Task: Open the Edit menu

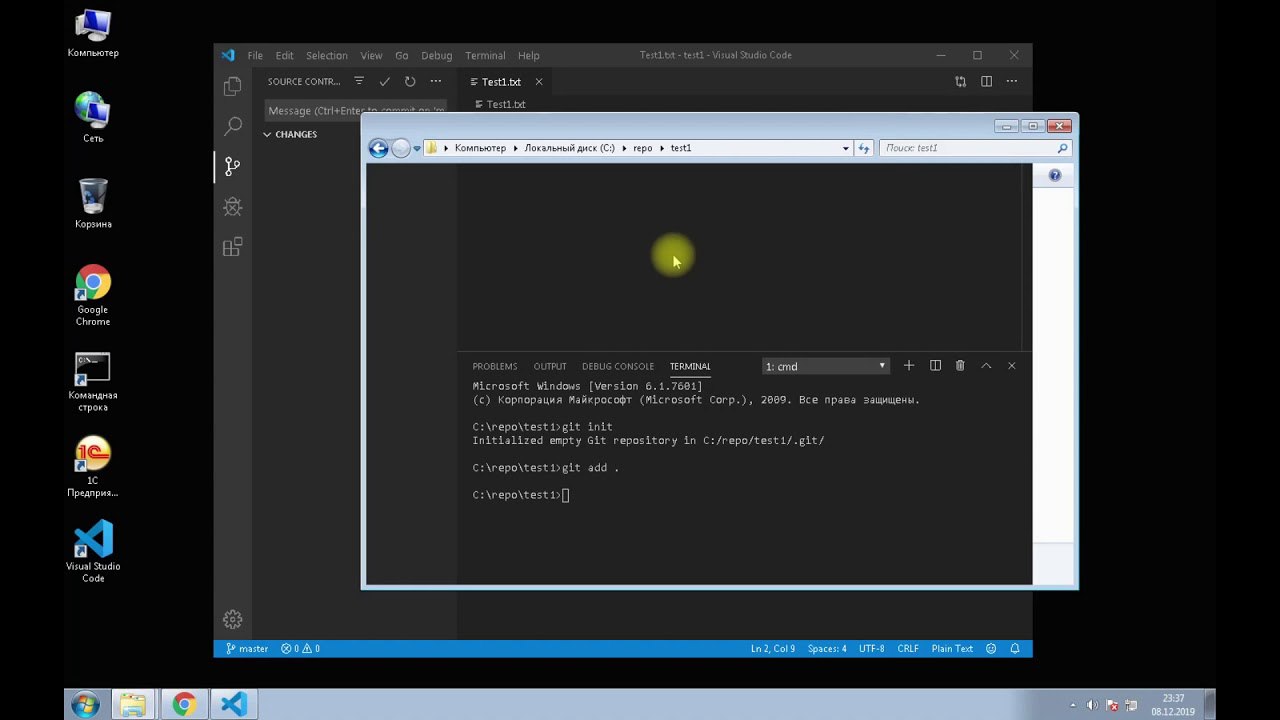Action: point(285,55)
